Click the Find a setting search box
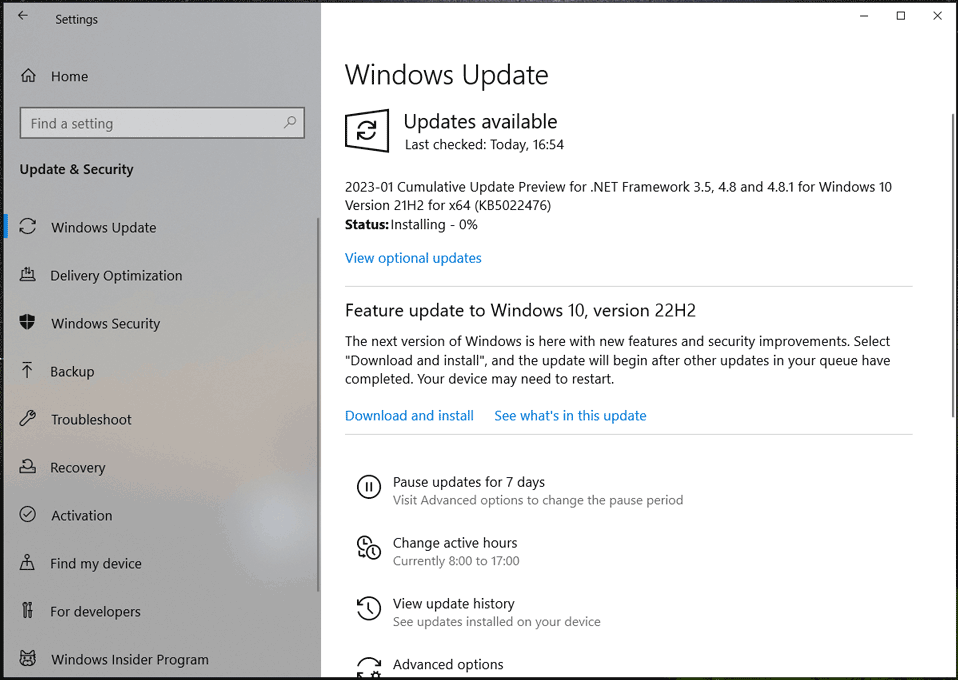The height and width of the screenshot is (680, 958). [150, 123]
